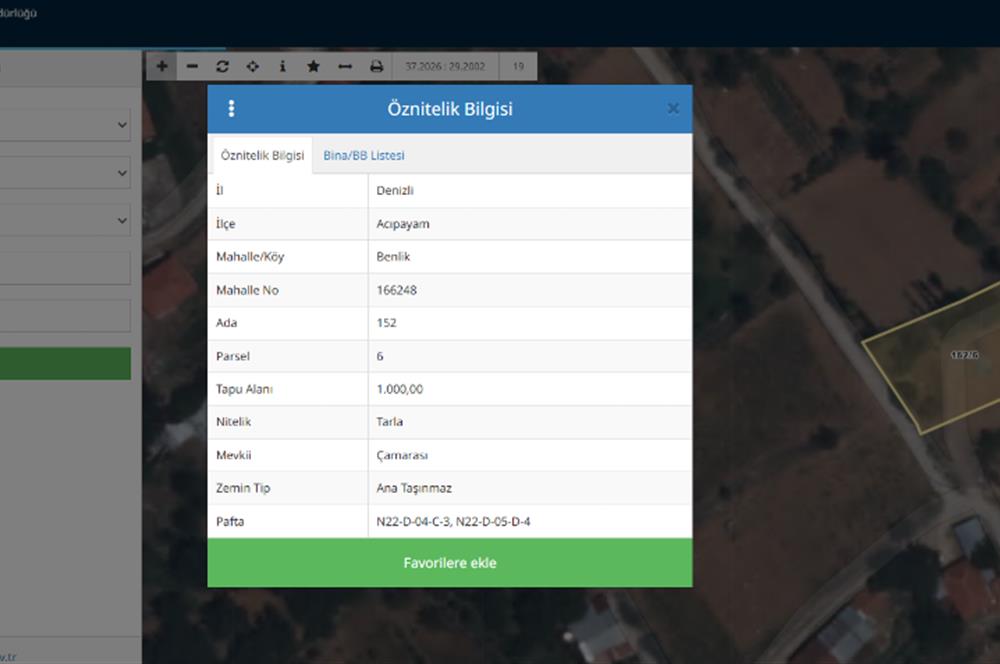Expand the second dropdown in left panel
The image size is (1000, 664).
pos(64,173)
